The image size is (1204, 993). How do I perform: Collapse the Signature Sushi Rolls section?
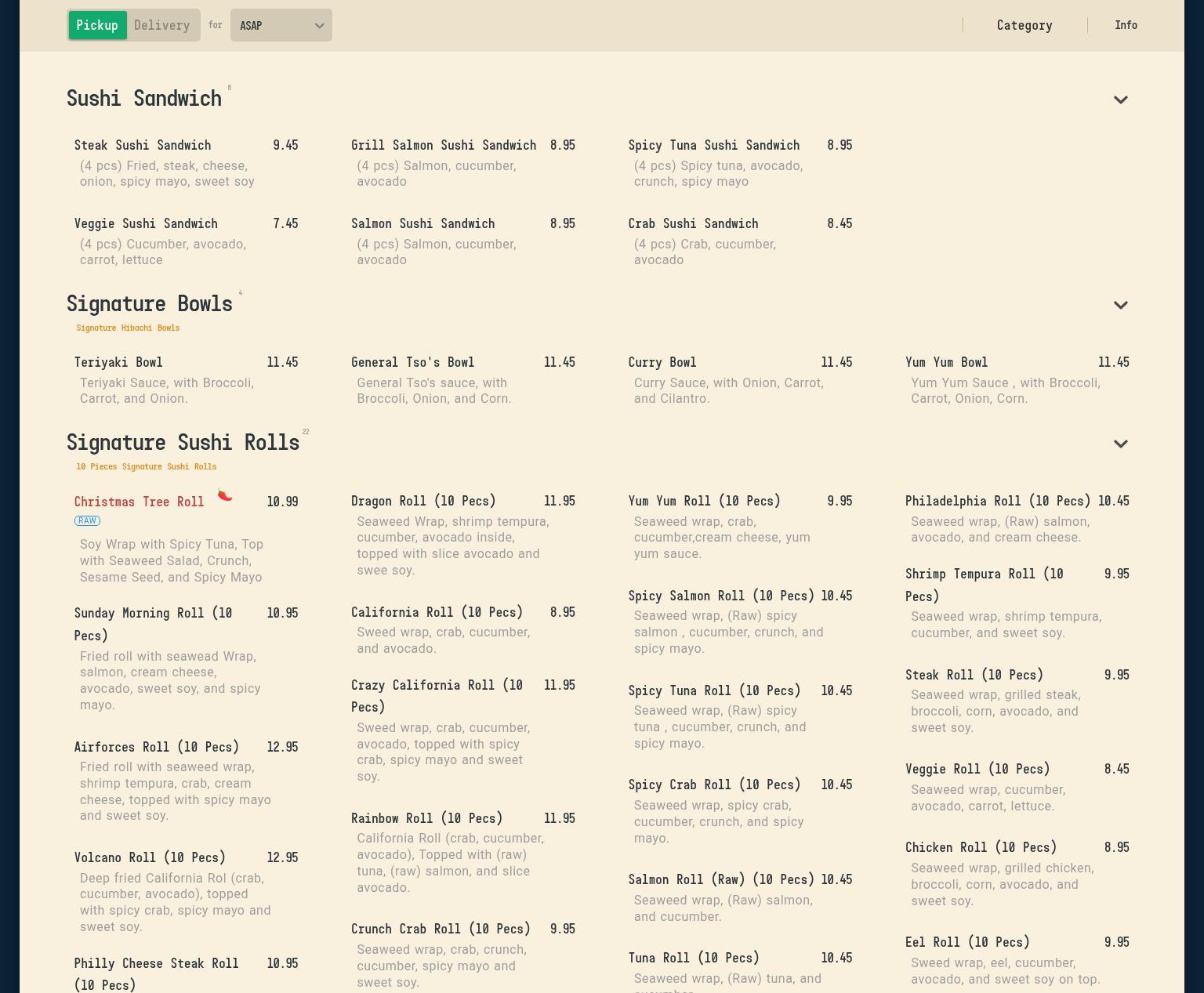click(x=1120, y=444)
